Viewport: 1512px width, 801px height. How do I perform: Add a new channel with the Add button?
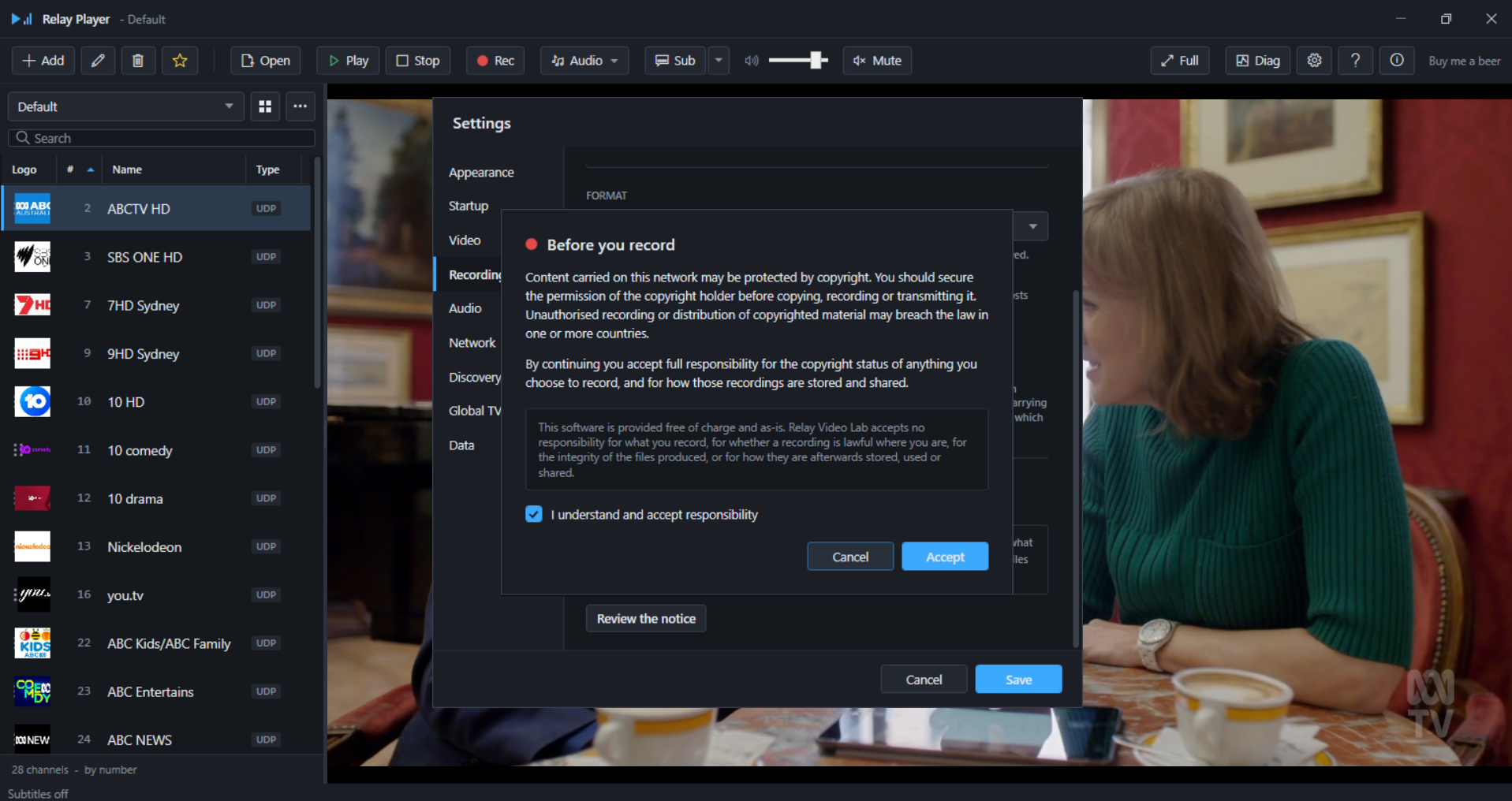(43, 61)
